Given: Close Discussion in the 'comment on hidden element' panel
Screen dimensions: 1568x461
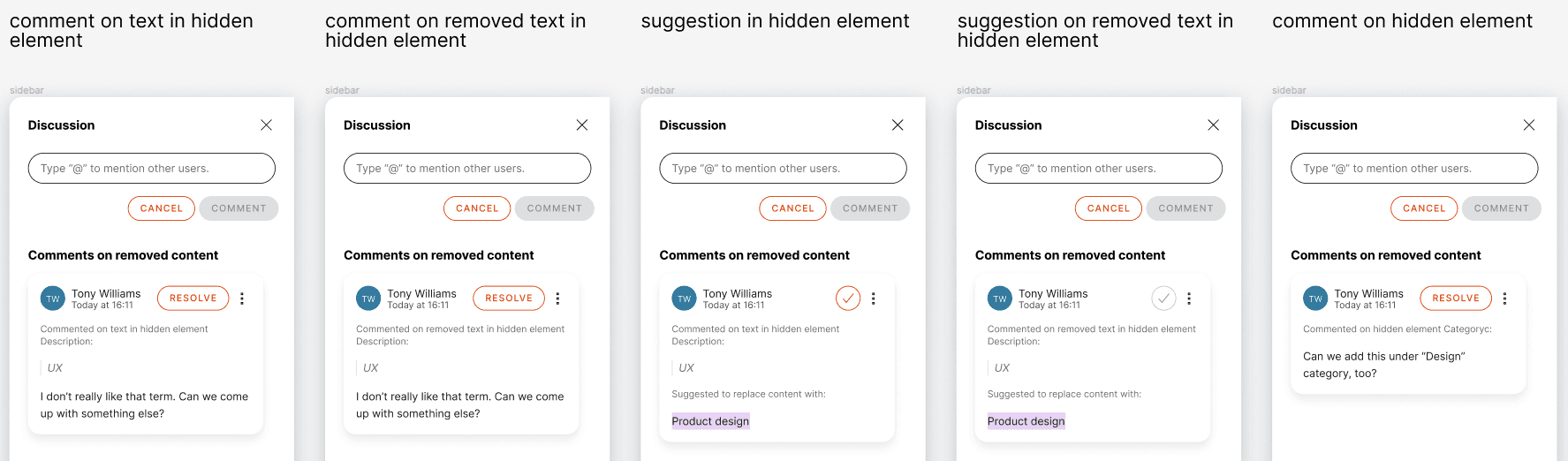Looking at the screenshot, I should click(1529, 125).
